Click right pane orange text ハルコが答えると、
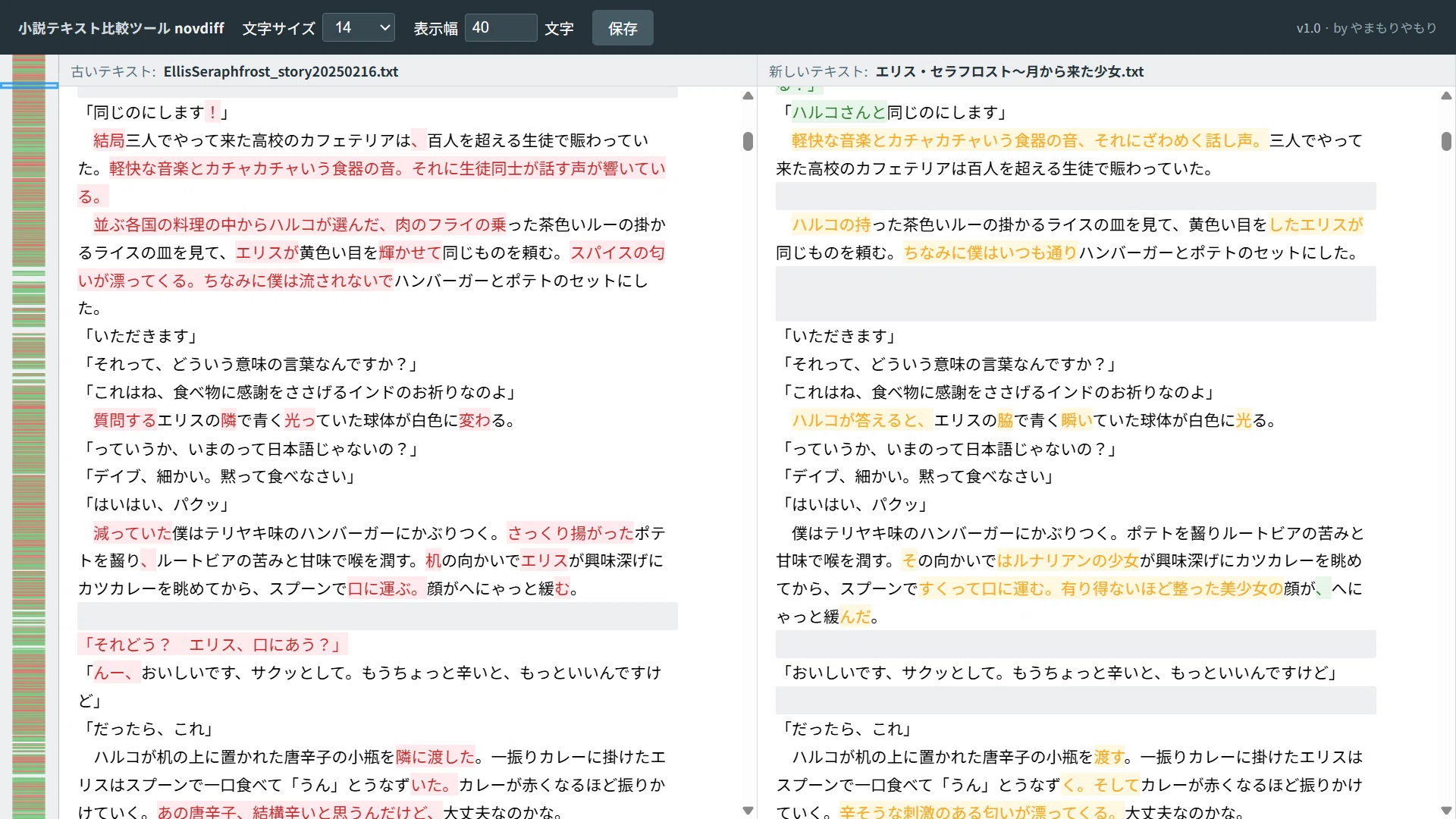The height and width of the screenshot is (819, 1456). pos(862,420)
